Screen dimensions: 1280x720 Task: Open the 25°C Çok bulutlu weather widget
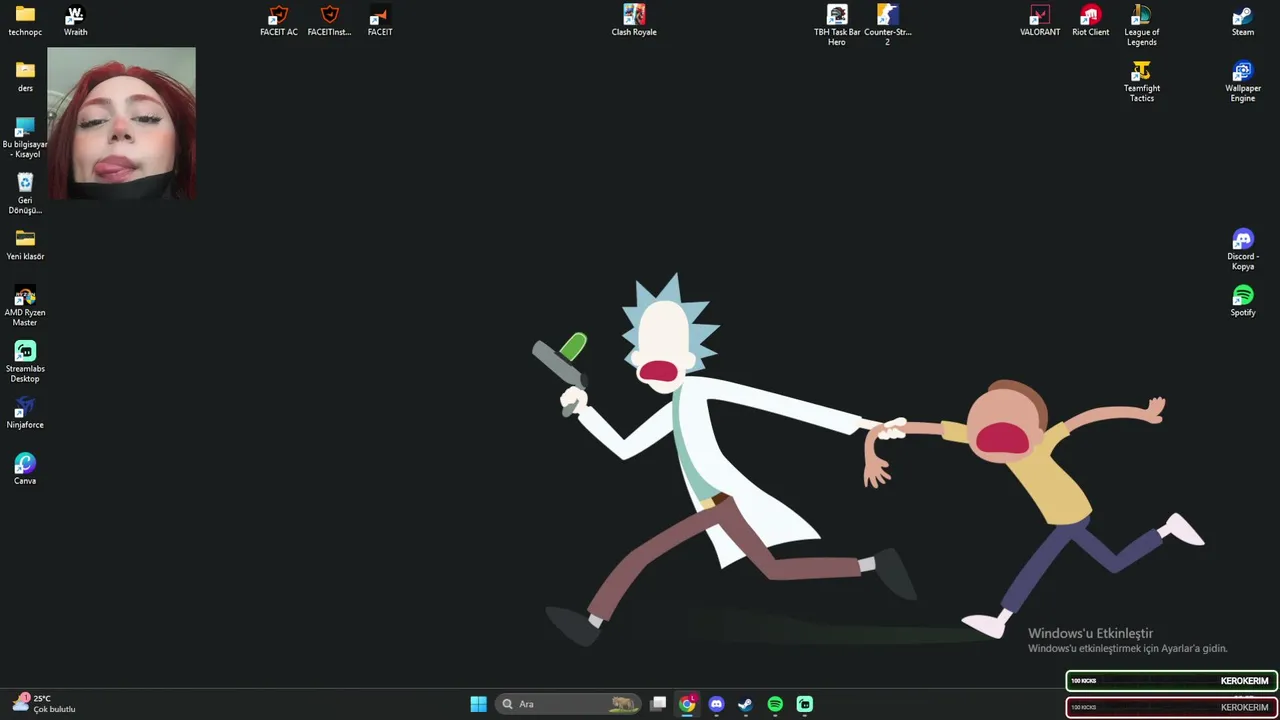click(44, 704)
